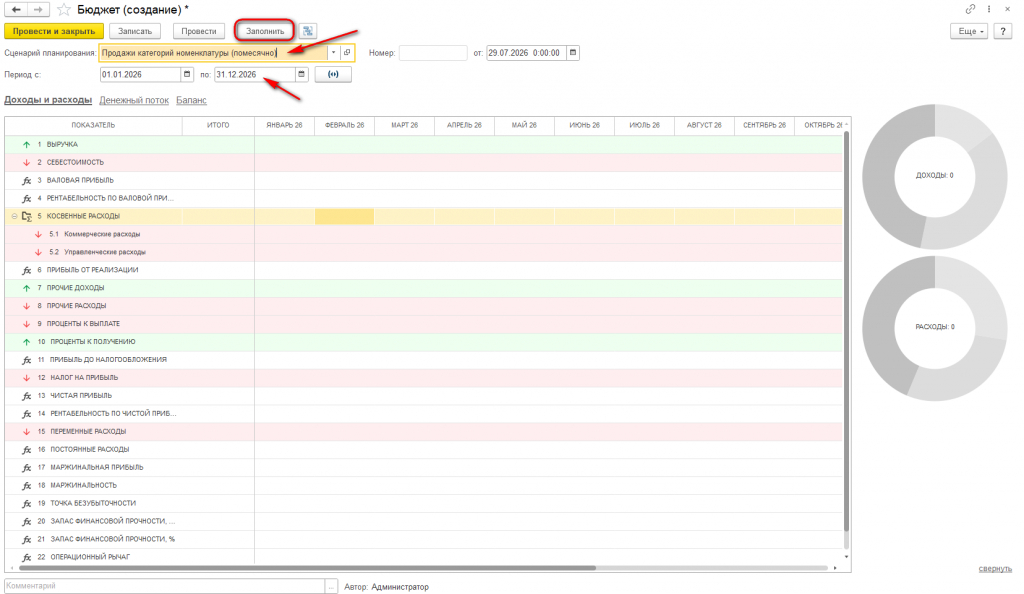Click the Комментарий input field
1024x594 pixels.
165,586
